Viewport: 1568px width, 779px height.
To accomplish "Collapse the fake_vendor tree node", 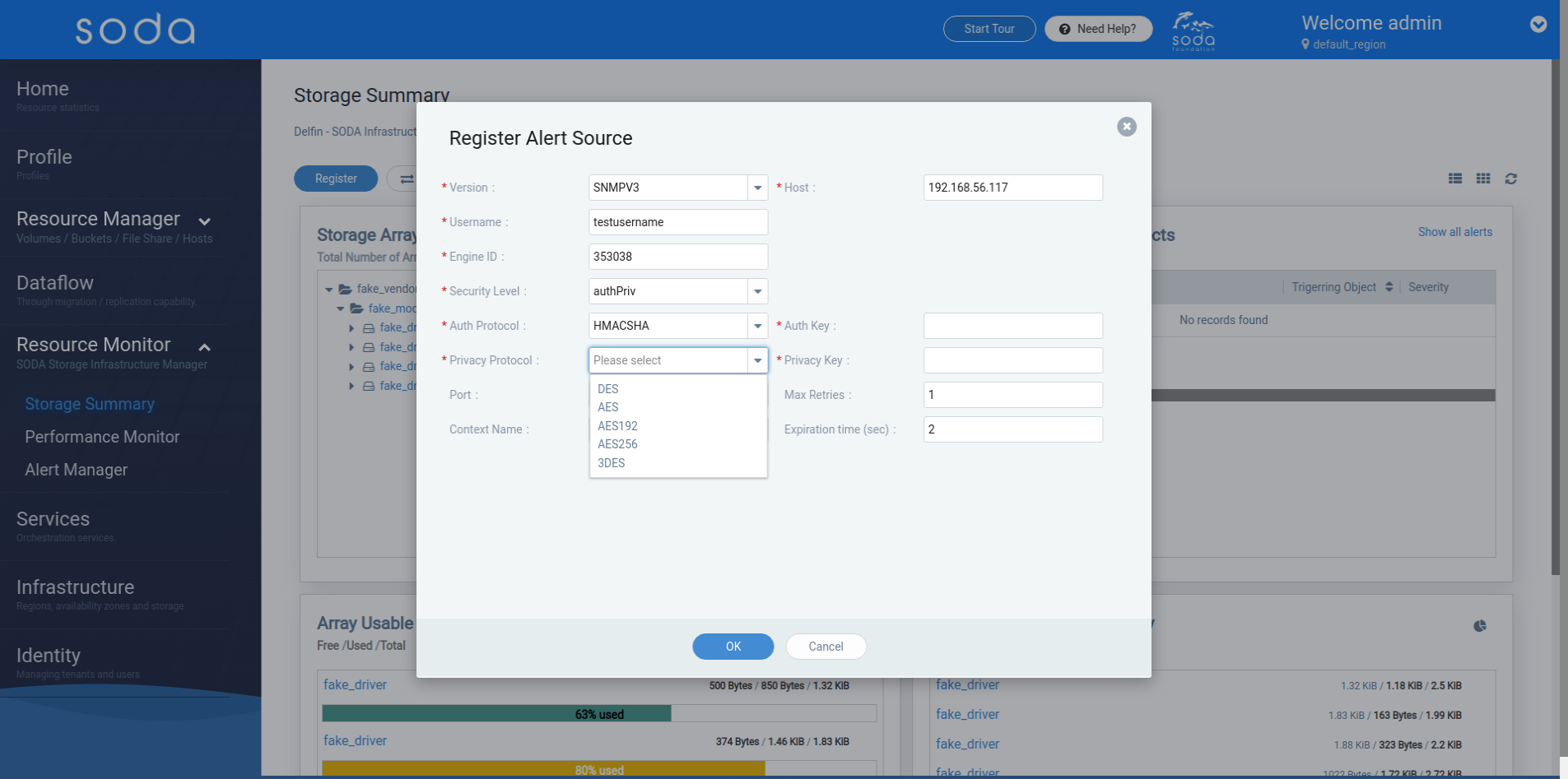I will [x=329, y=289].
